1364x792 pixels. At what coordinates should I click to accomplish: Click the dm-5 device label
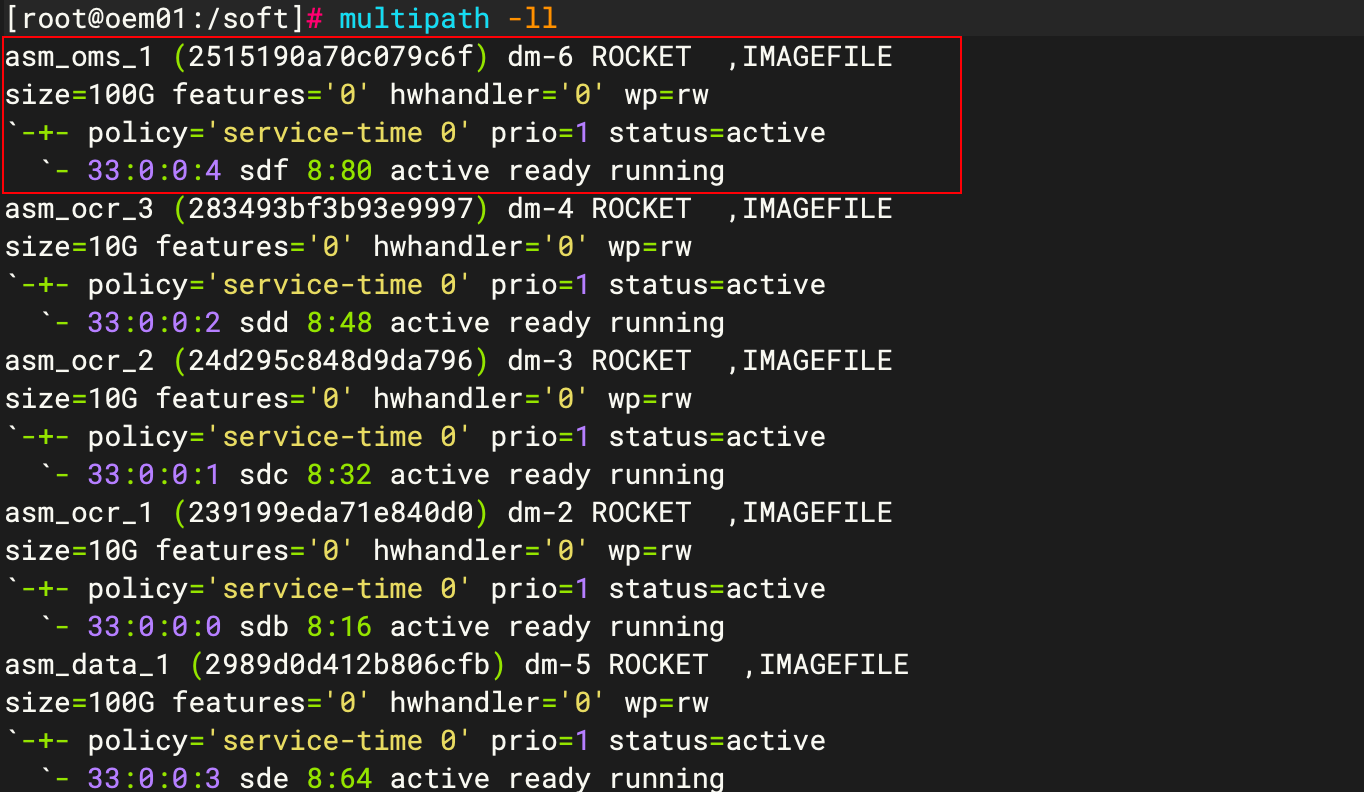pyautogui.click(x=557, y=665)
